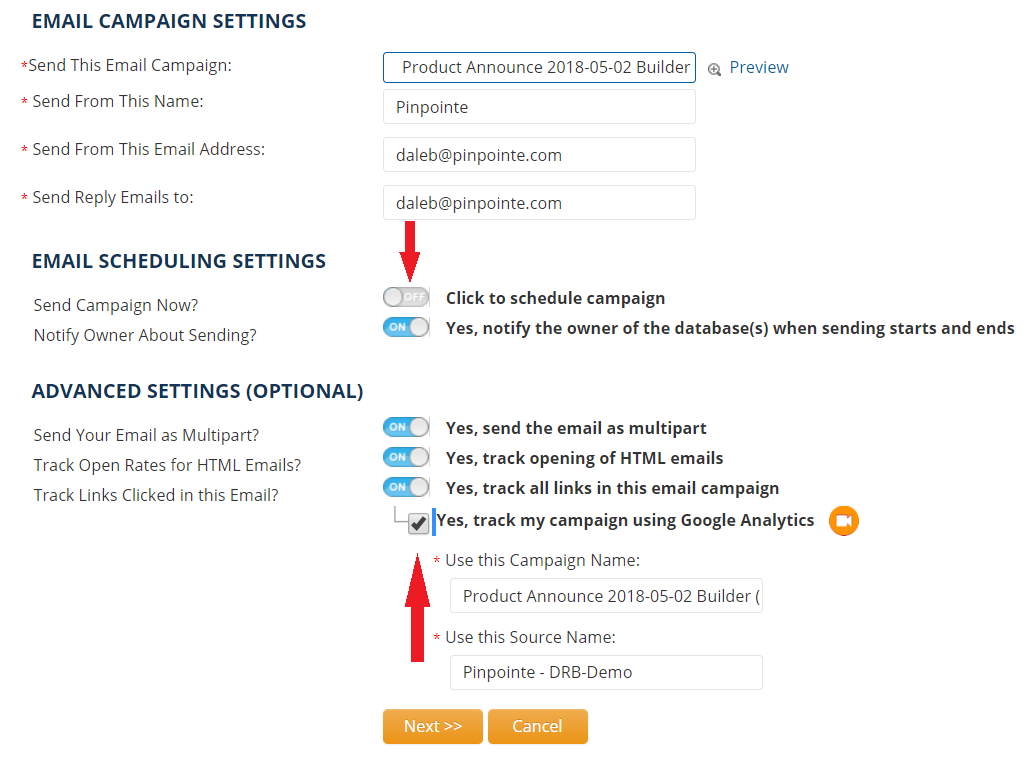The image size is (1028, 760).
Task: Disable the send email as multipart toggle
Action: point(406,427)
